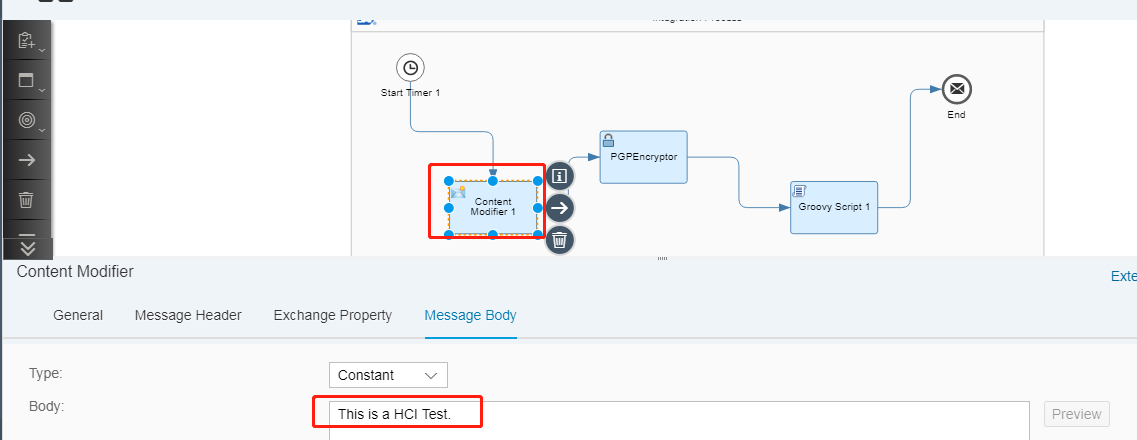Open the Participants palette in the left toolbar
The image size is (1137, 440).
(x=27, y=42)
